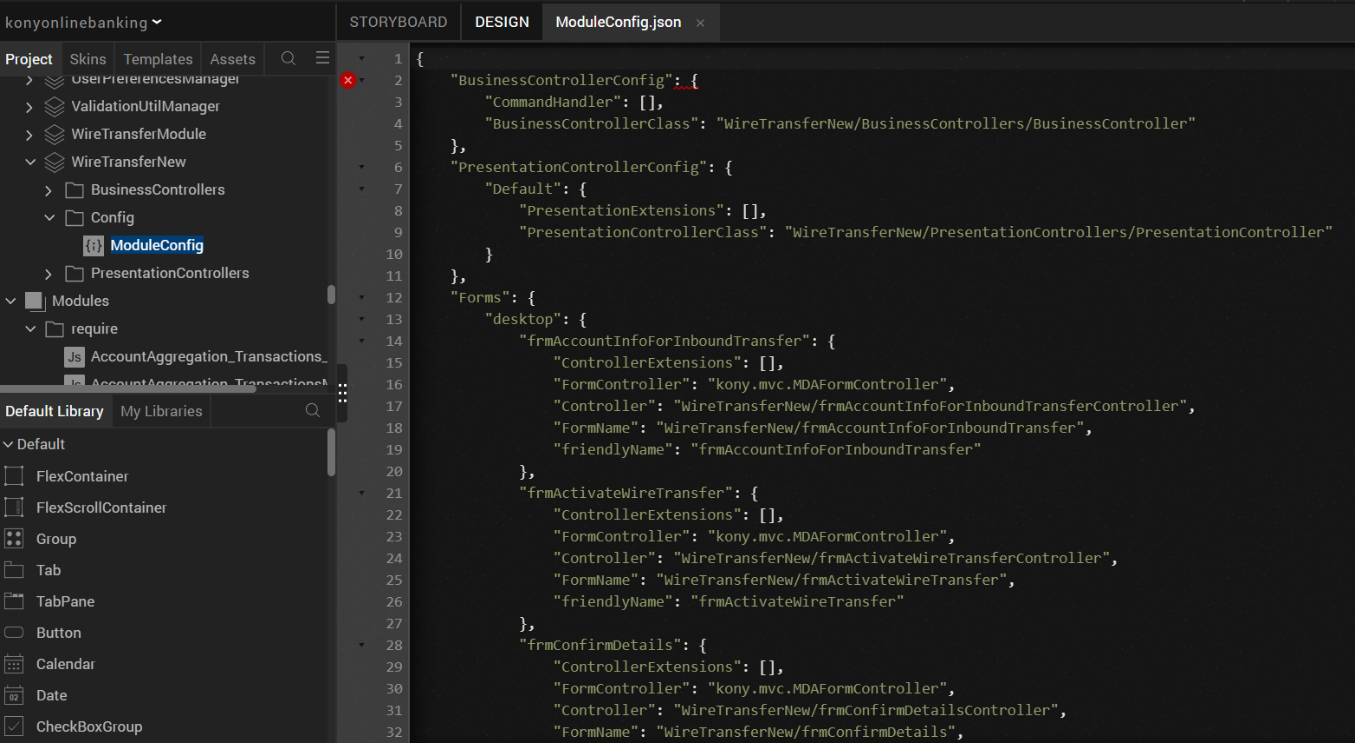
Task: Switch to the STORYBOARD tab
Action: click(398, 22)
